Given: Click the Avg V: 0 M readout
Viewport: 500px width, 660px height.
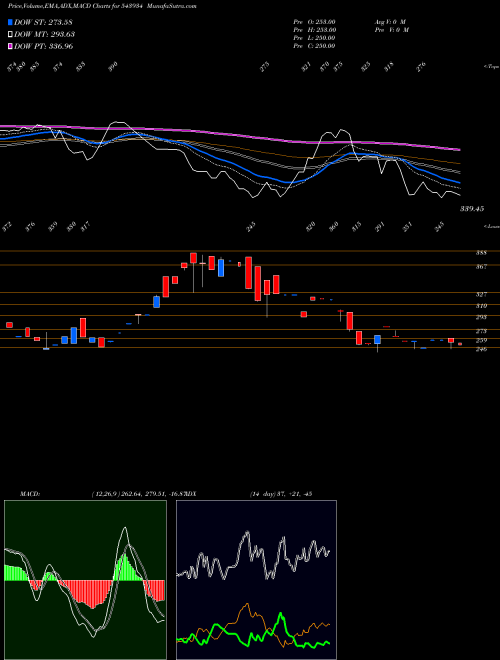Looking at the screenshot, I should click(390, 22).
